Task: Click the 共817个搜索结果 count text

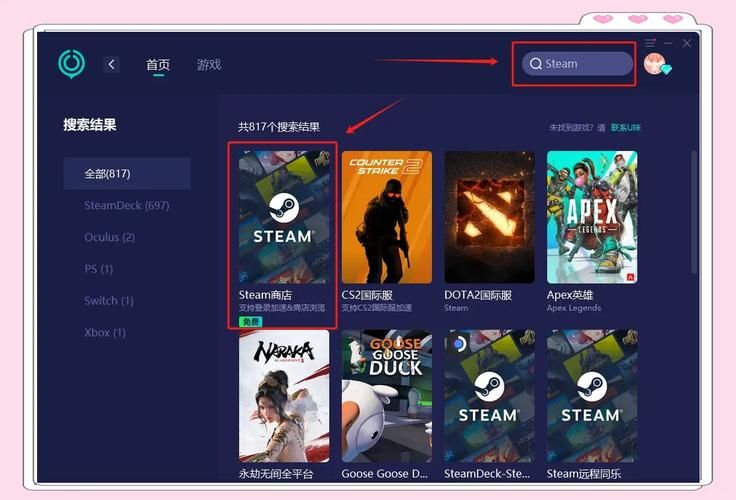Action: [279, 127]
